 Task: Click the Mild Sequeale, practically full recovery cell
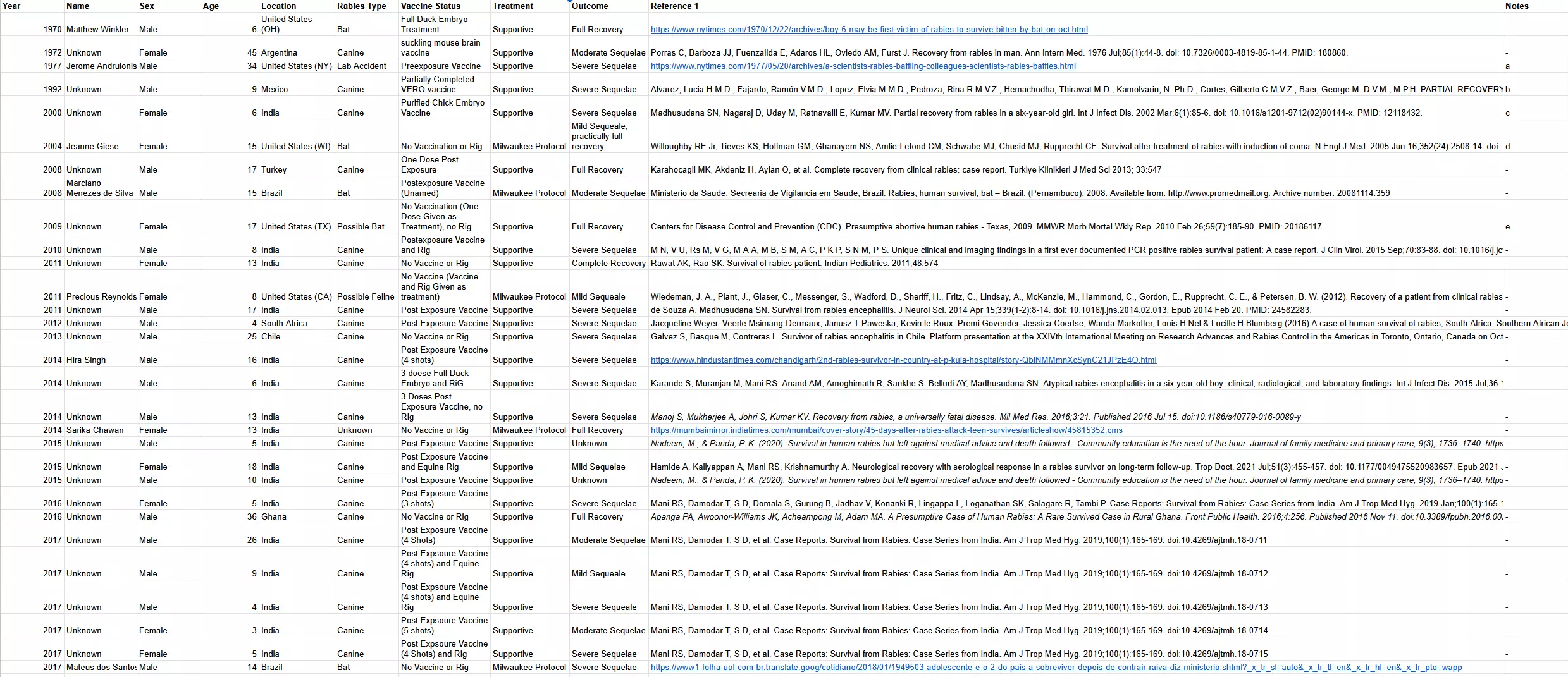608,137
